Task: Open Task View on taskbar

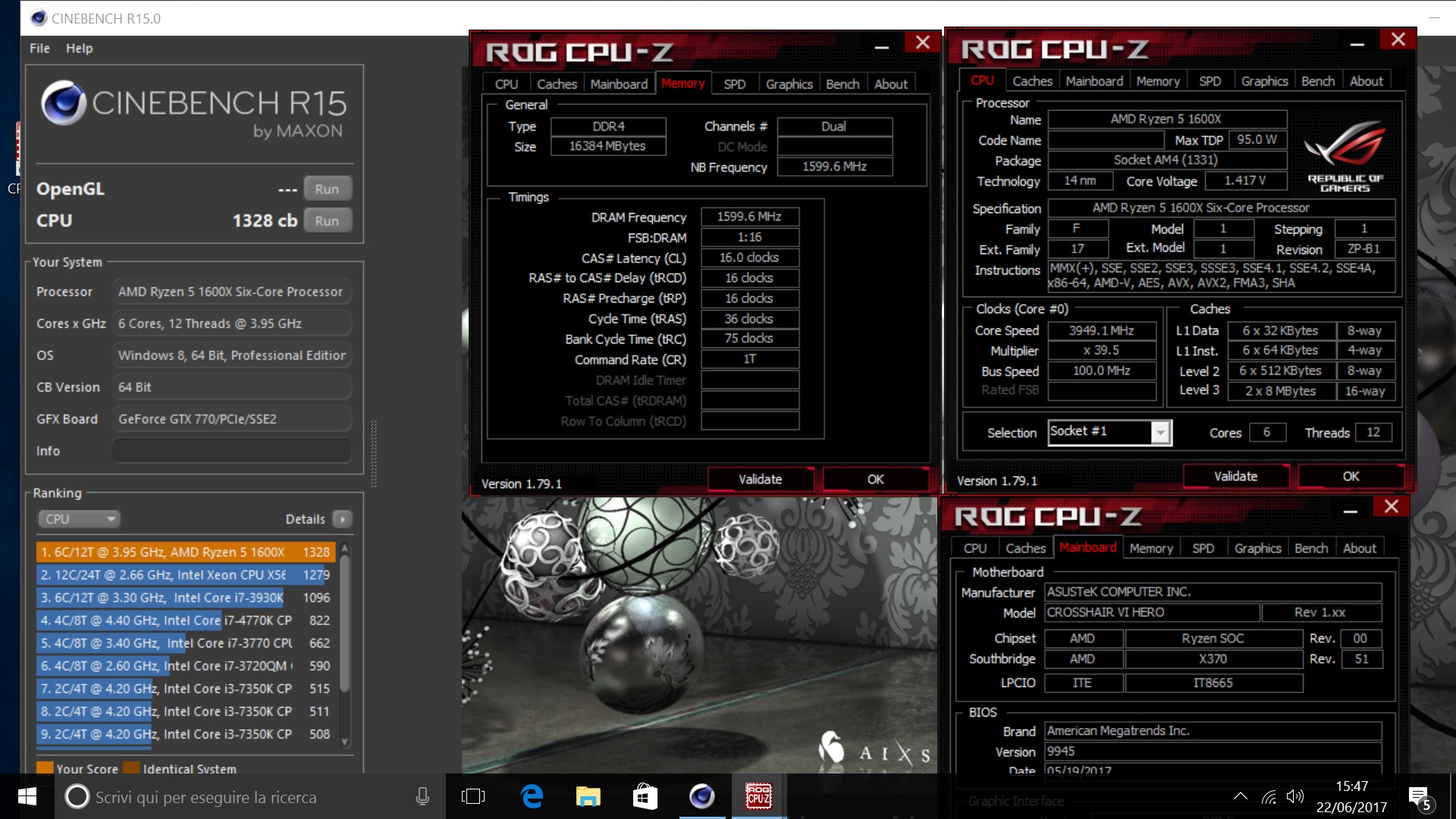Action: [473, 796]
